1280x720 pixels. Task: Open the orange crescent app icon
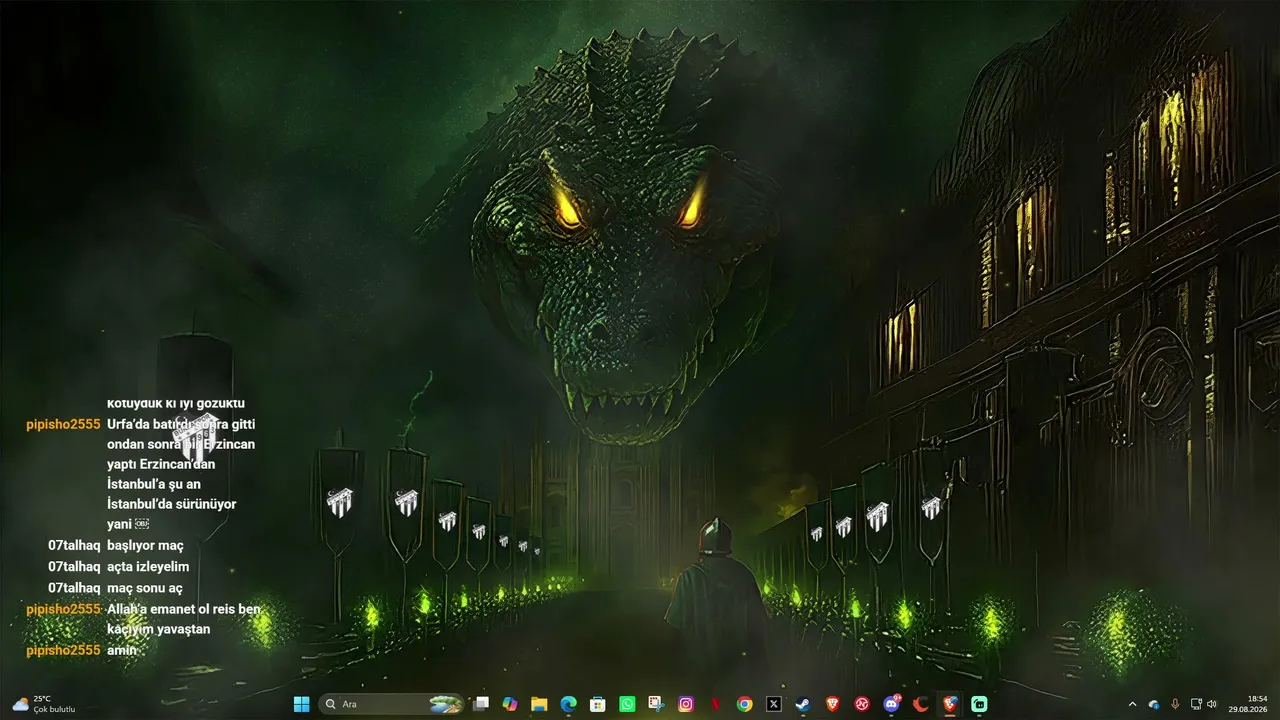[920, 704]
